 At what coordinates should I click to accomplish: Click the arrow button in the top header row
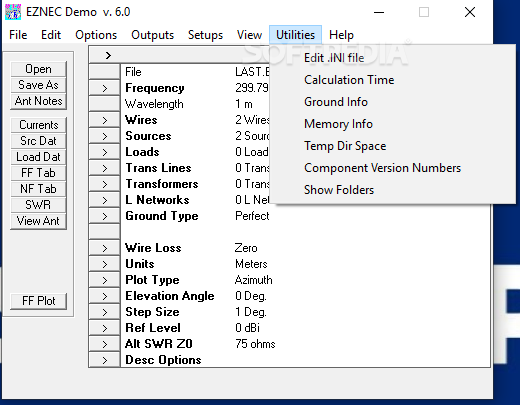108,55
